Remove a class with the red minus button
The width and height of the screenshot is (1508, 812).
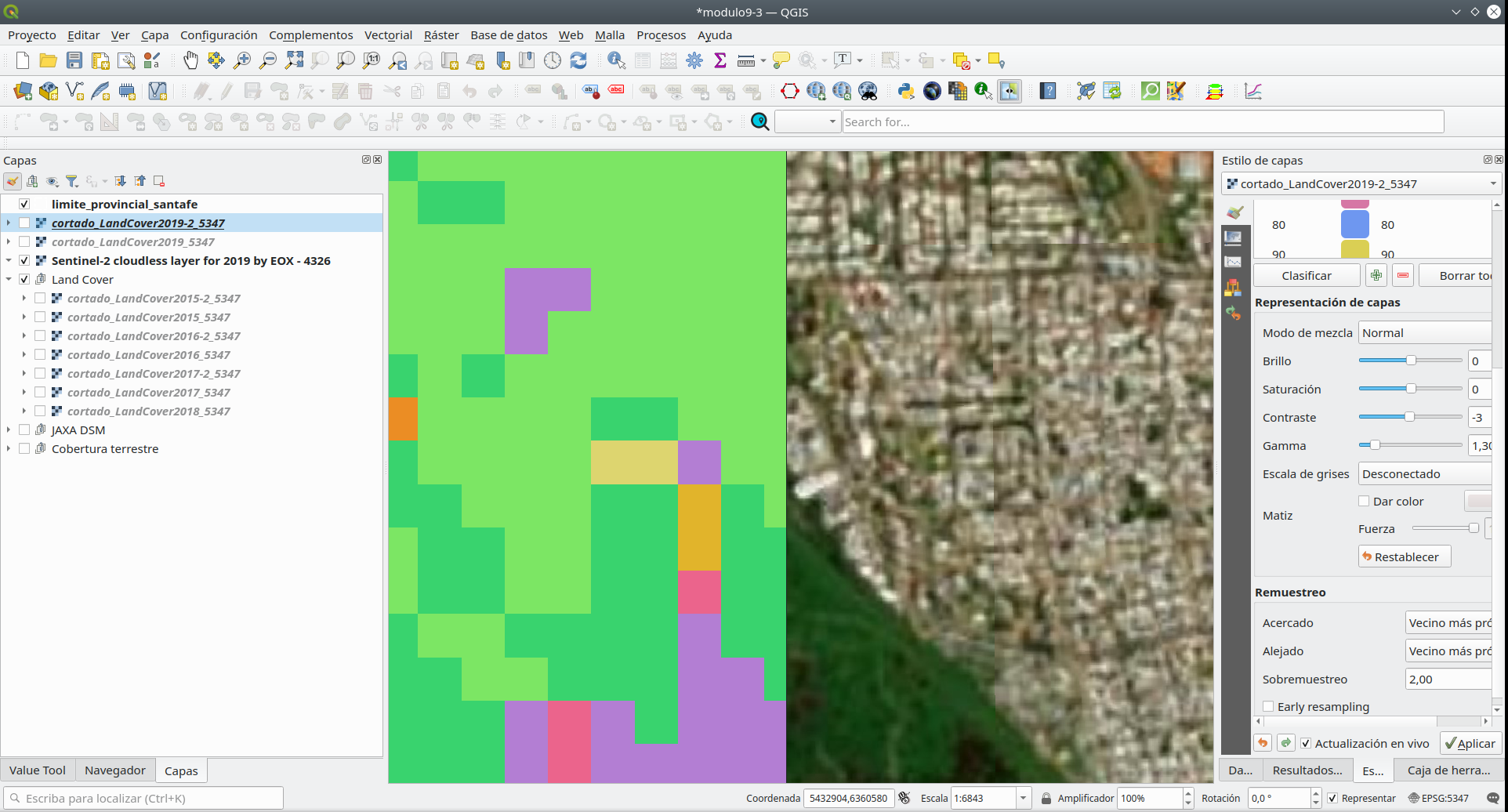(1403, 275)
